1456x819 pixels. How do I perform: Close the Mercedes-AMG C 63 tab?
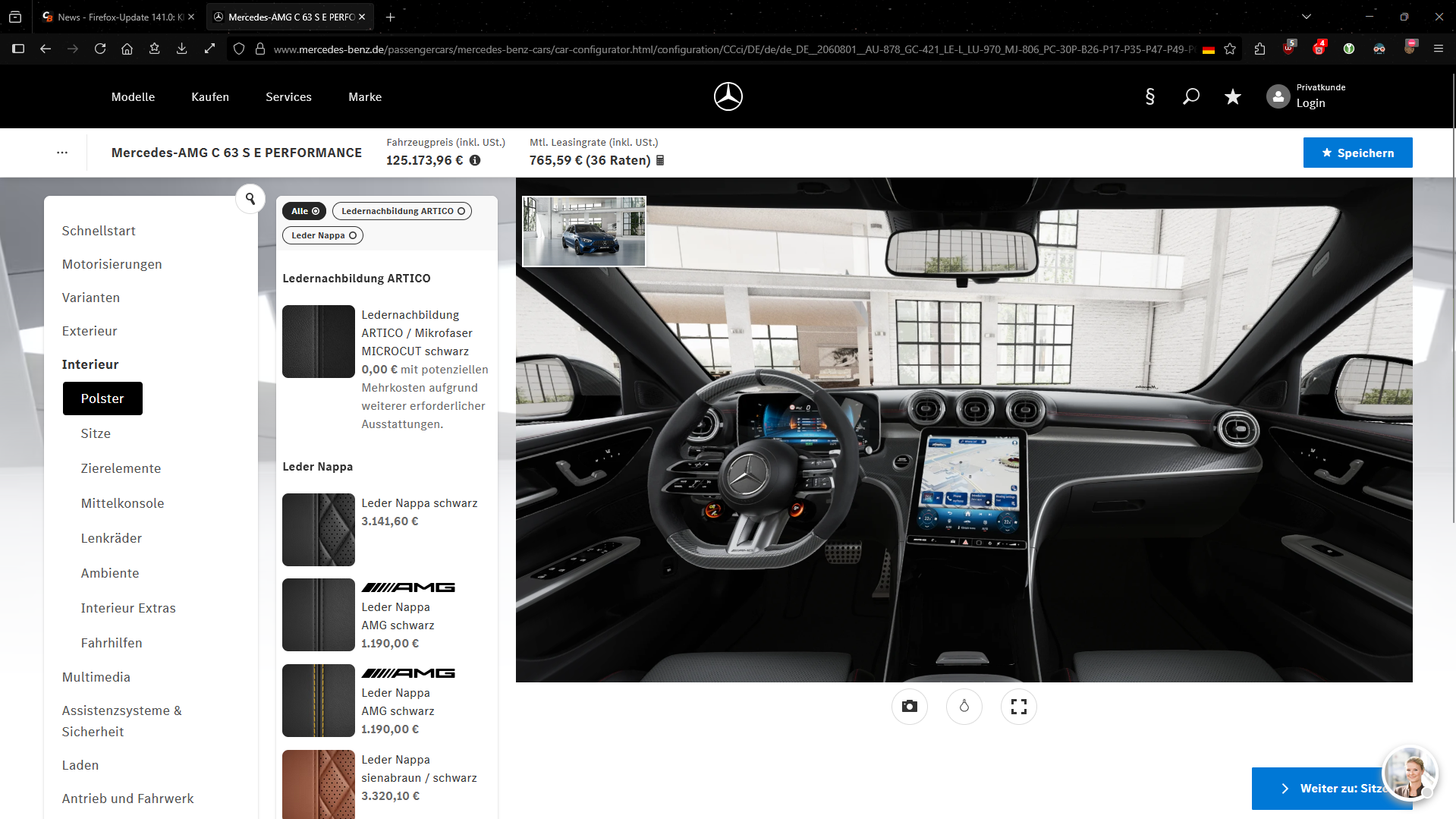tap(362, 17)
